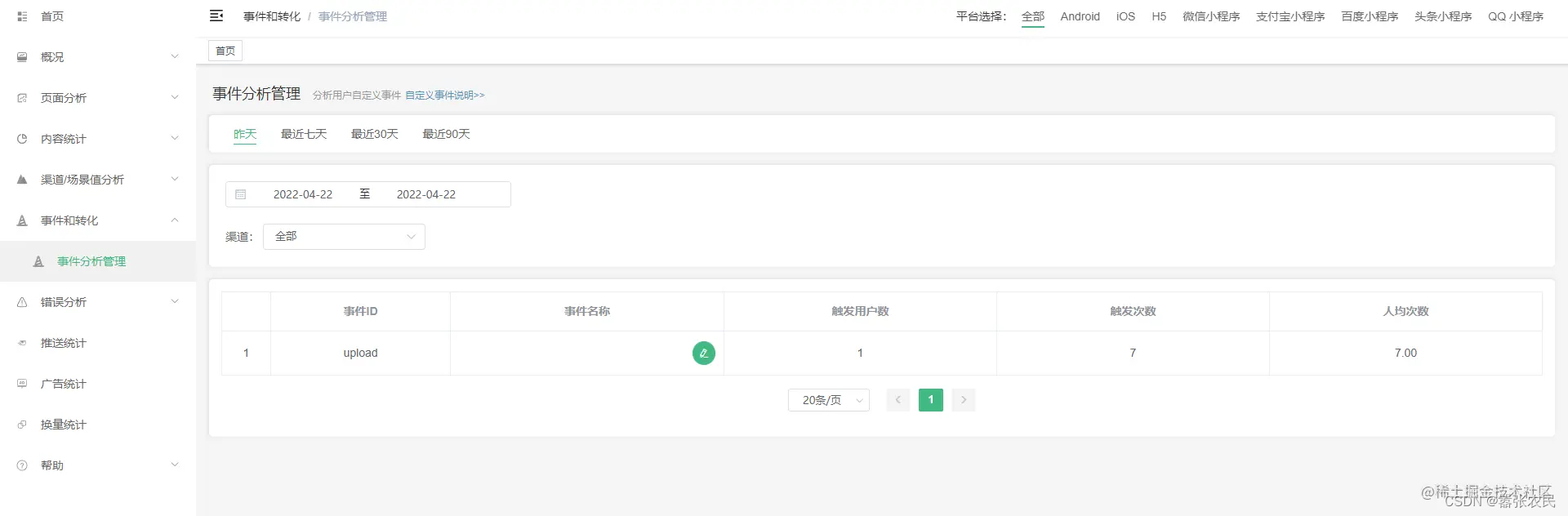The image size is (1568, 516).
Task: Collapse the 事件和转化 menu chevron
Action: point(175,220)
